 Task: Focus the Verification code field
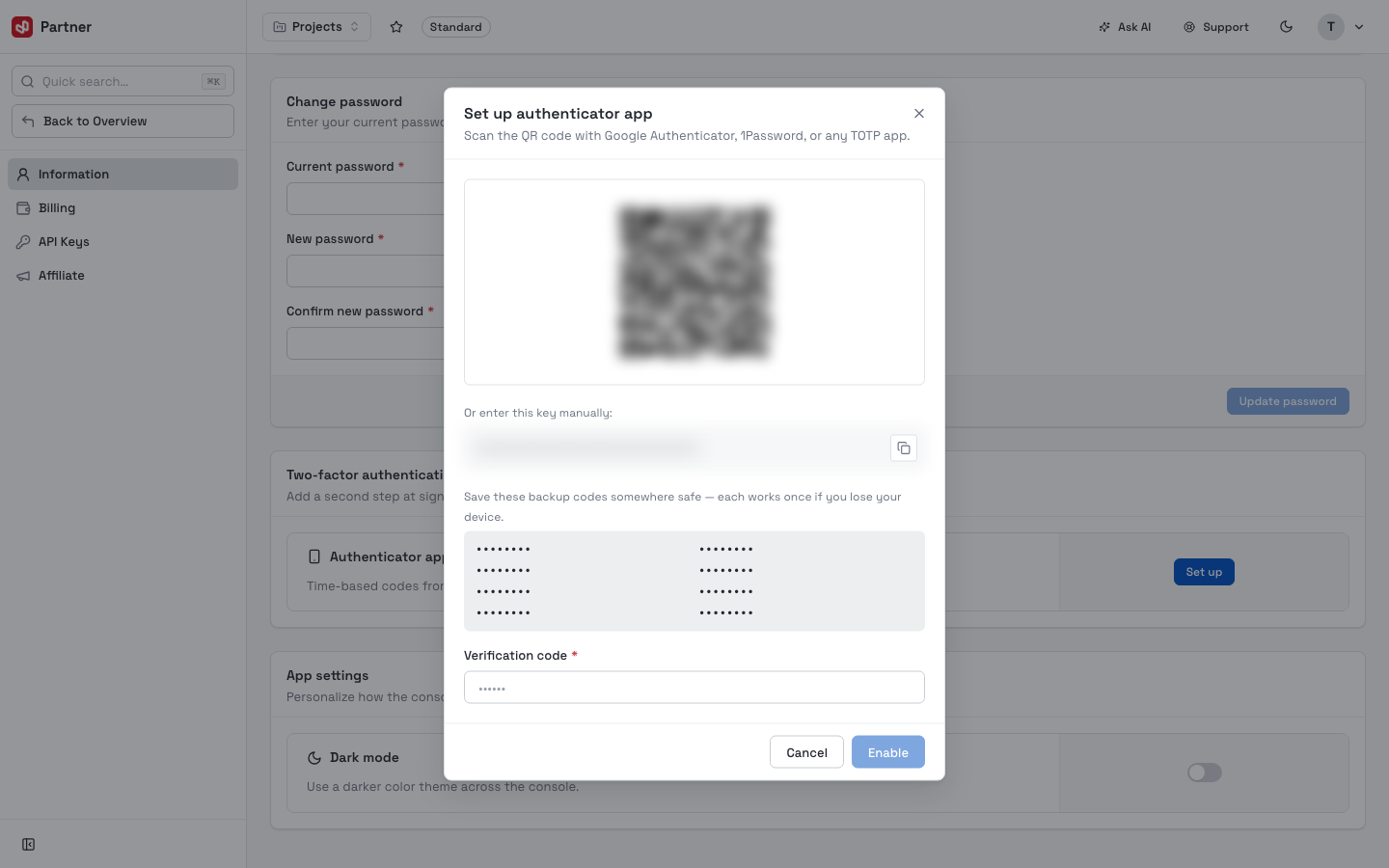coord(694,688)
